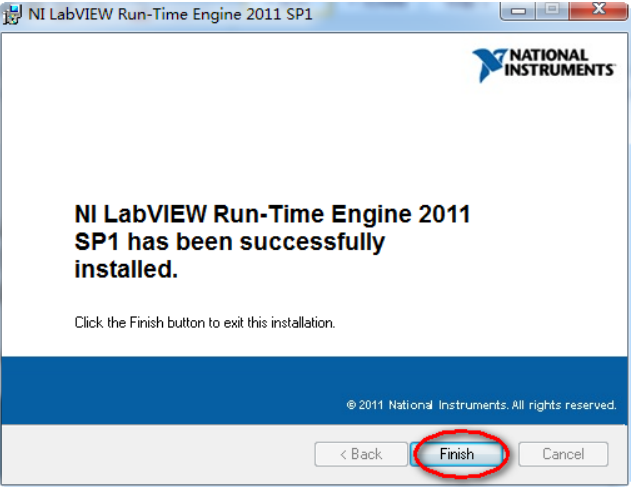
Task: Click the greyed-out Cancel button
Action: point(563,454)
